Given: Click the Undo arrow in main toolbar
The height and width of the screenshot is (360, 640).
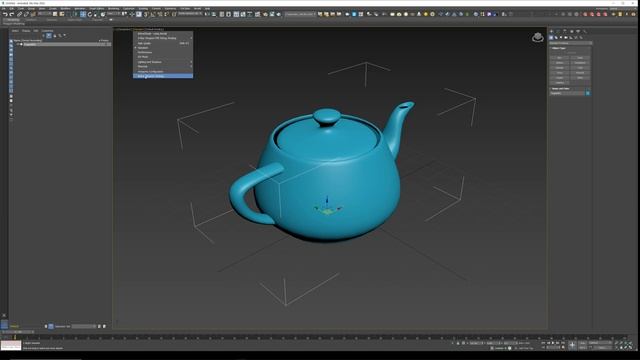Looking at the screenshot, I should 5,14.
